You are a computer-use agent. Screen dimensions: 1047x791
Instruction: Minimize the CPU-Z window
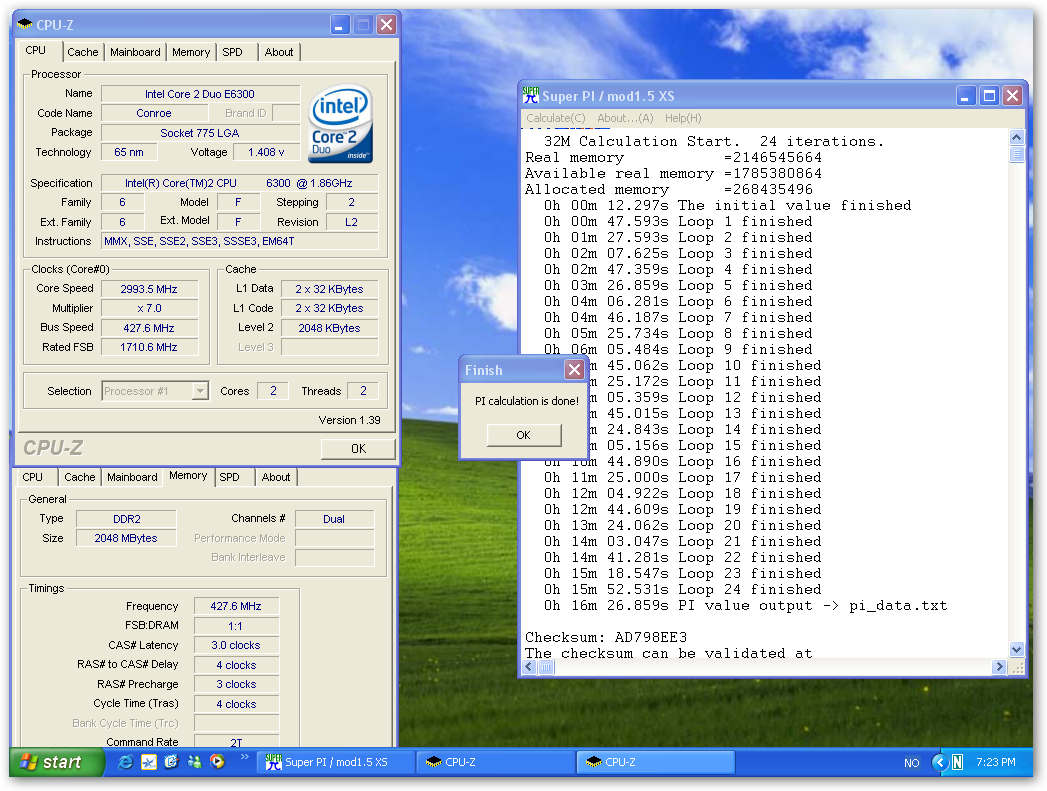pyautogui.click(x=339, y=25)
